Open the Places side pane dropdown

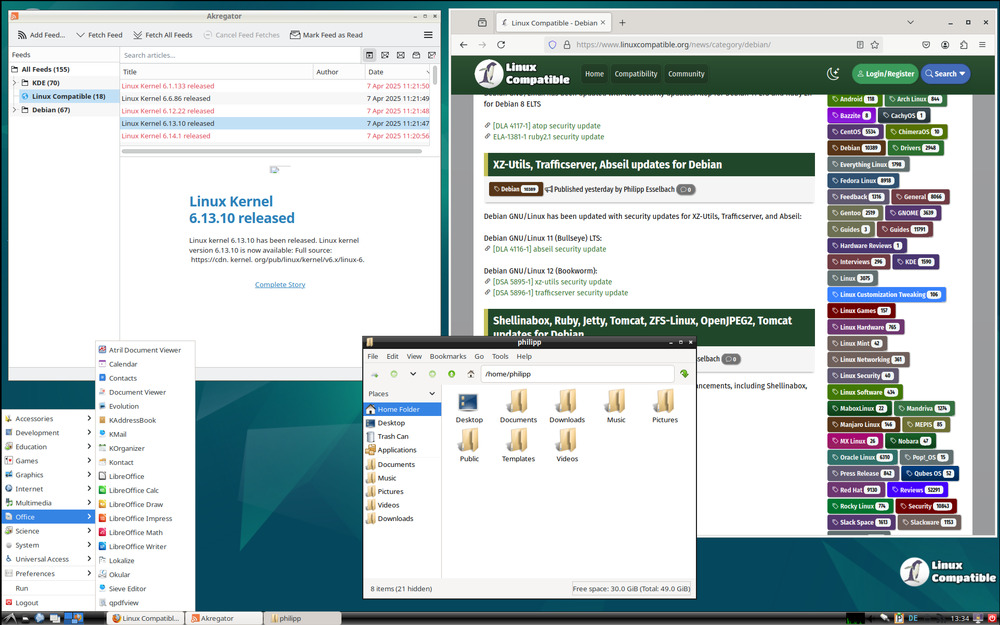[x=430, y=394]
